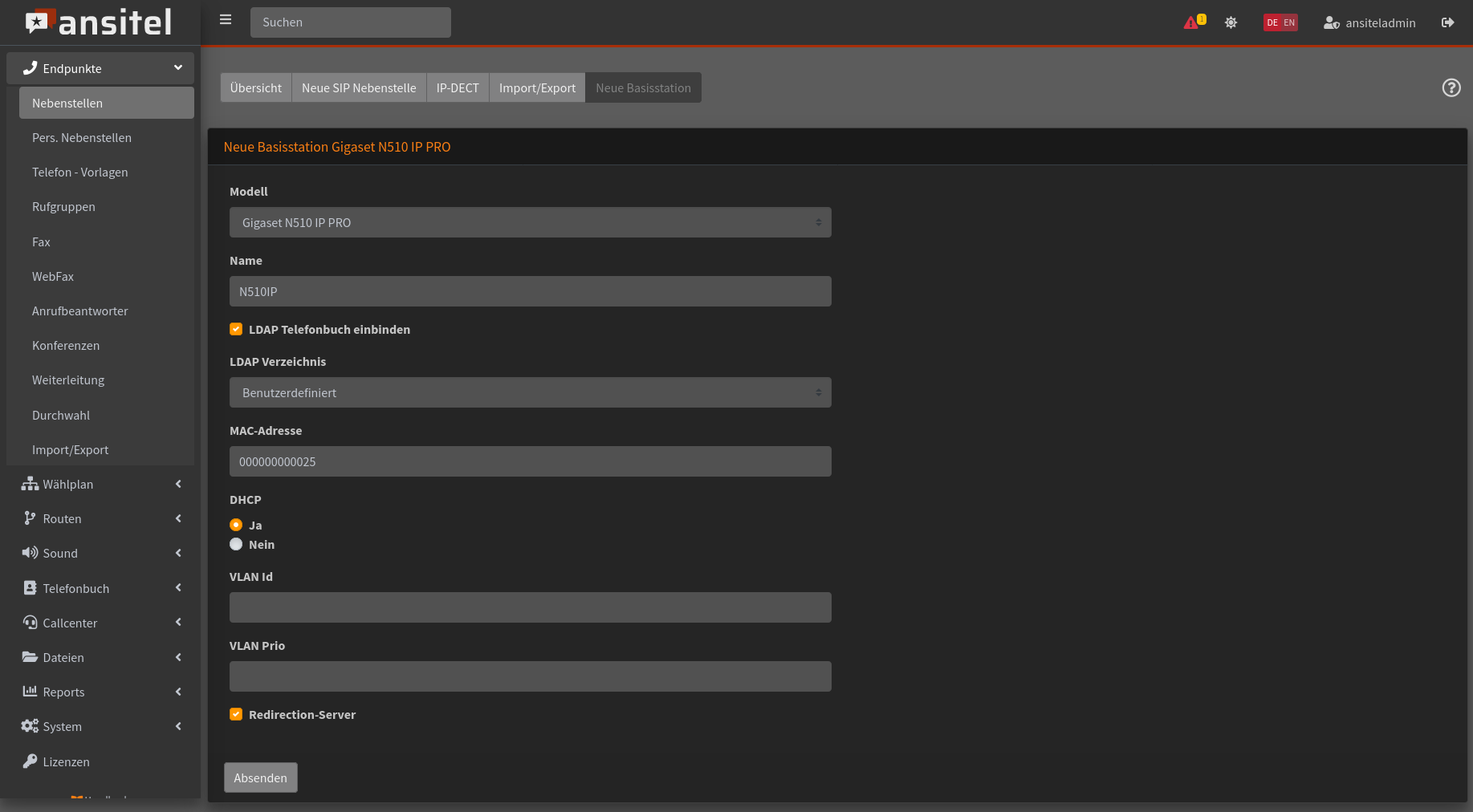Screen dimensions: 1473x812
Task: Click the logout icon
Action: (1447, 22)
